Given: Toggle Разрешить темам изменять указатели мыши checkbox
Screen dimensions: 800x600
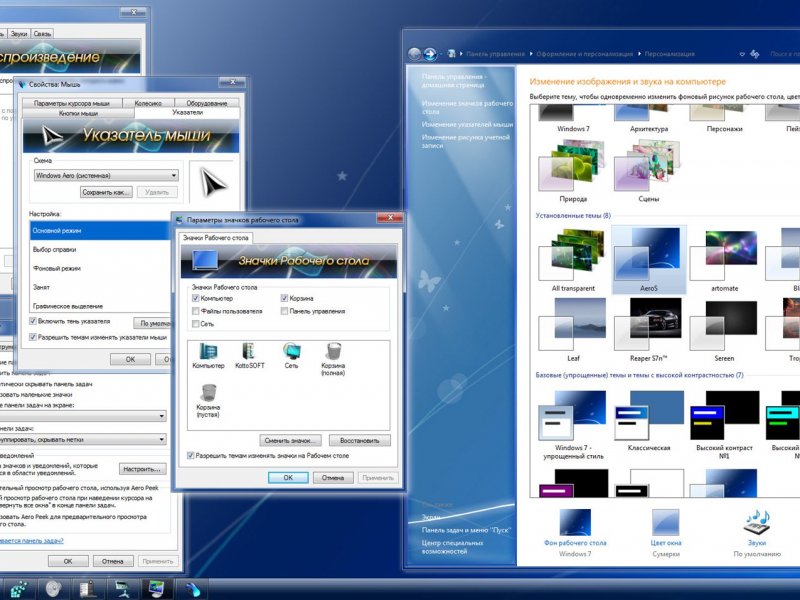Looking at the screenshot, I should pos(33,337).
